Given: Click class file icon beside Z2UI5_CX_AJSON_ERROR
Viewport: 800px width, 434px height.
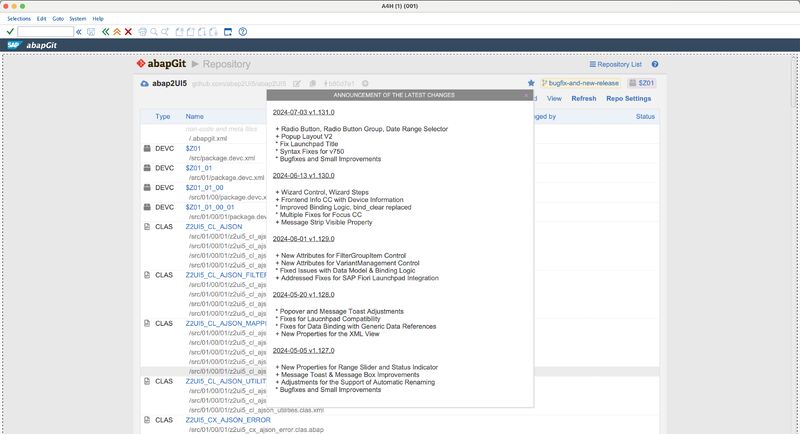Looking at the screenshot, I should click(x=147, y=420).
